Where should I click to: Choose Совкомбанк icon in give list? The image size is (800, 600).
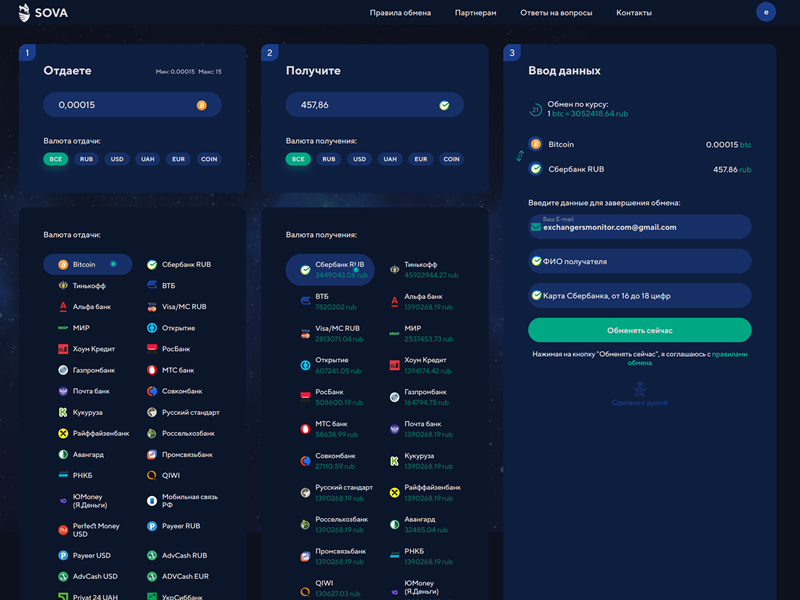[x=152, y=391]
